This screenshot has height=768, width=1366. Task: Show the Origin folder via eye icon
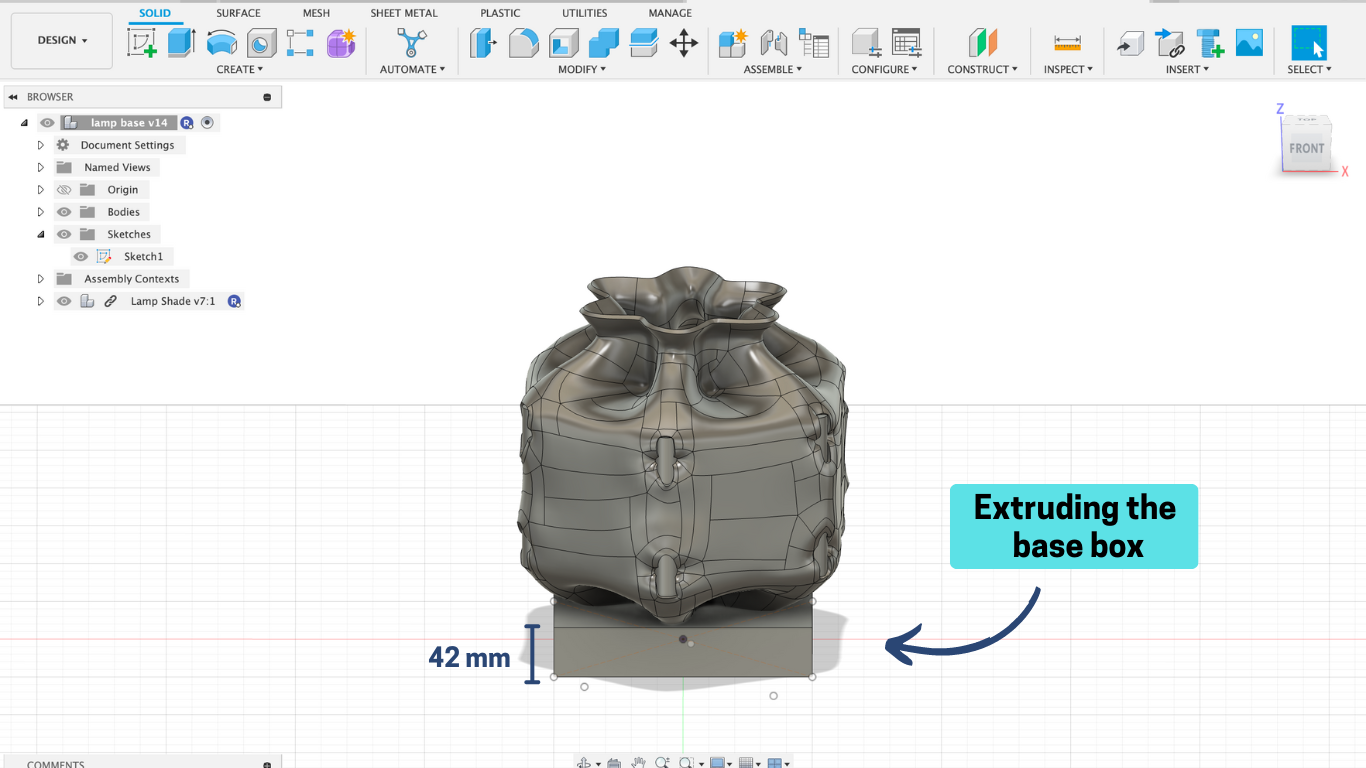64,190
